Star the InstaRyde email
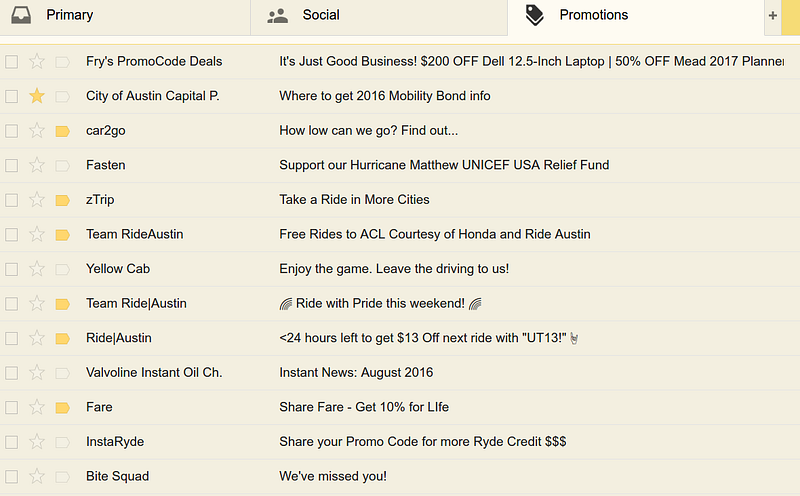This screenshot has width=800, height=496. [x=37, y=442]
